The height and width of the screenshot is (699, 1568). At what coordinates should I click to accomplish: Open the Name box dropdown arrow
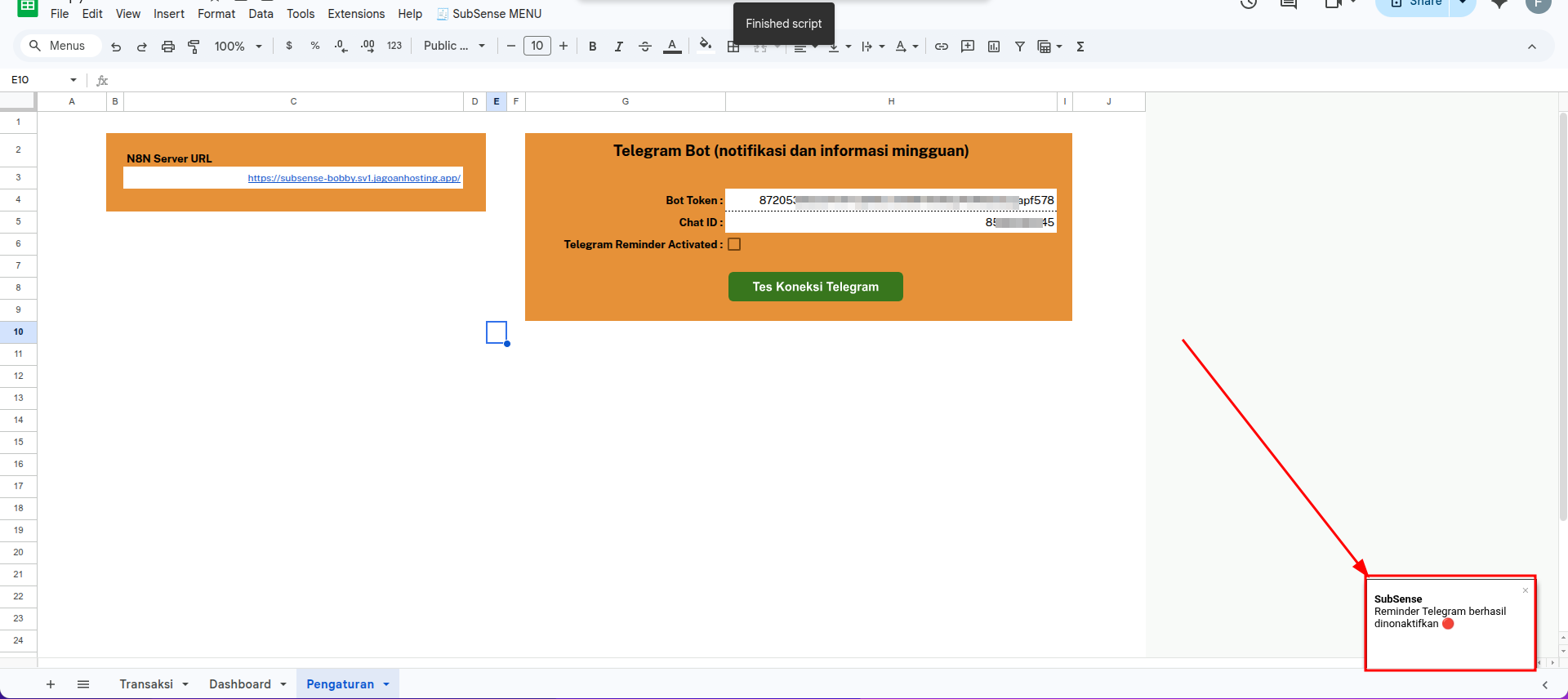73,80
